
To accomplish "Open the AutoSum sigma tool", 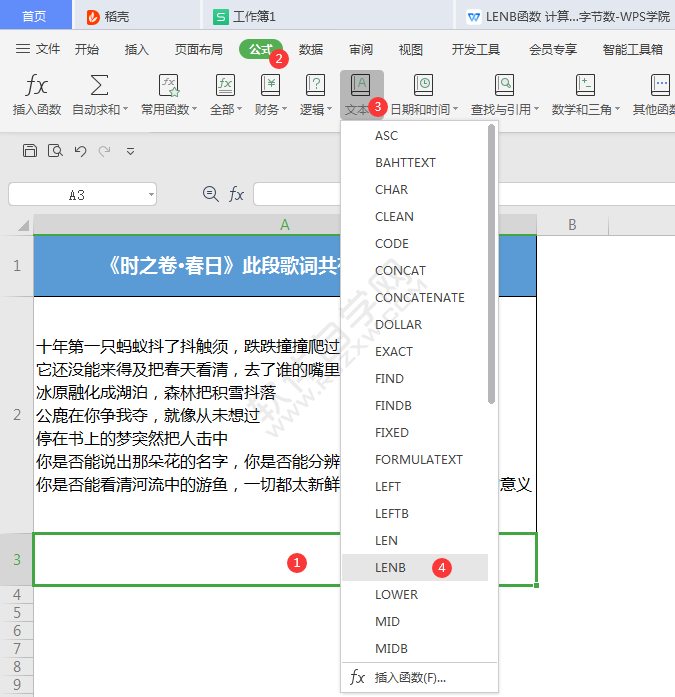I will [x=100, y=85].
